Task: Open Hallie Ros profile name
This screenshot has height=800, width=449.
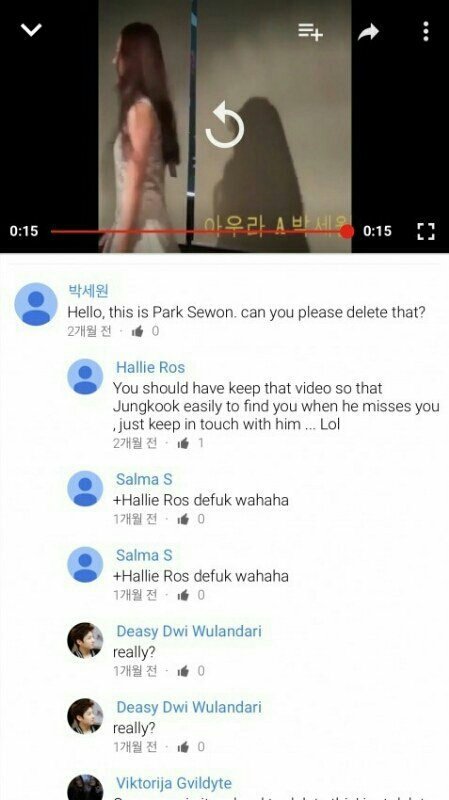Action: [x=151, y=367]
